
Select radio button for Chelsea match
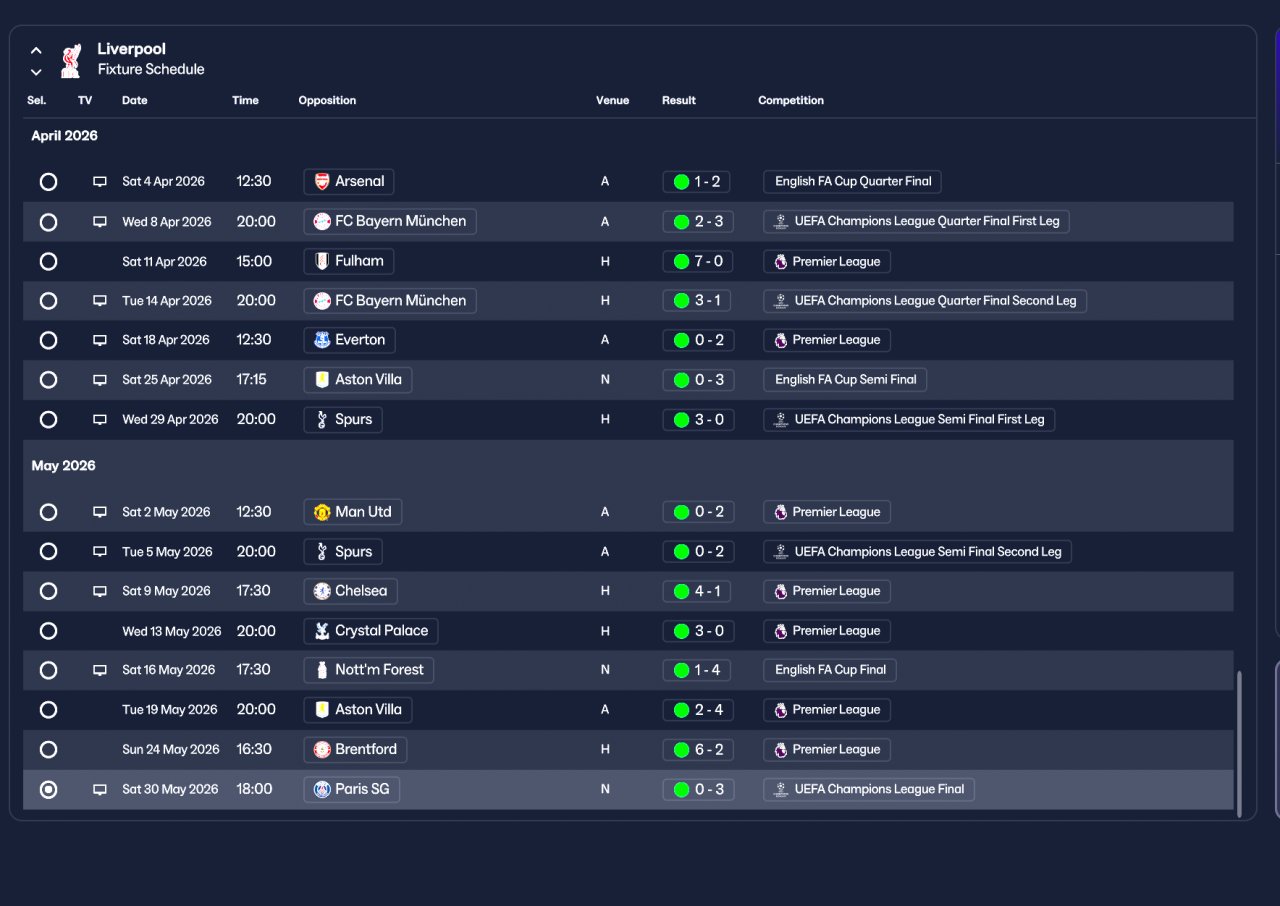click(x=48, y=591)
